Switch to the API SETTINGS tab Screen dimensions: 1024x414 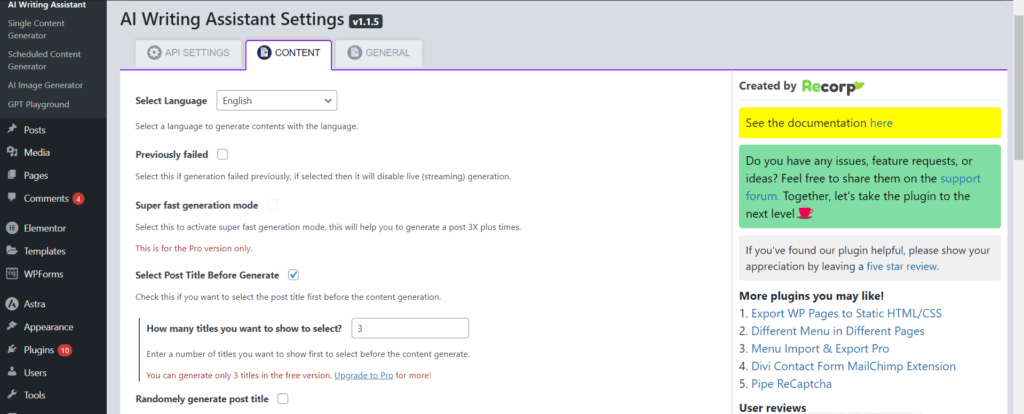coord(189,53)
